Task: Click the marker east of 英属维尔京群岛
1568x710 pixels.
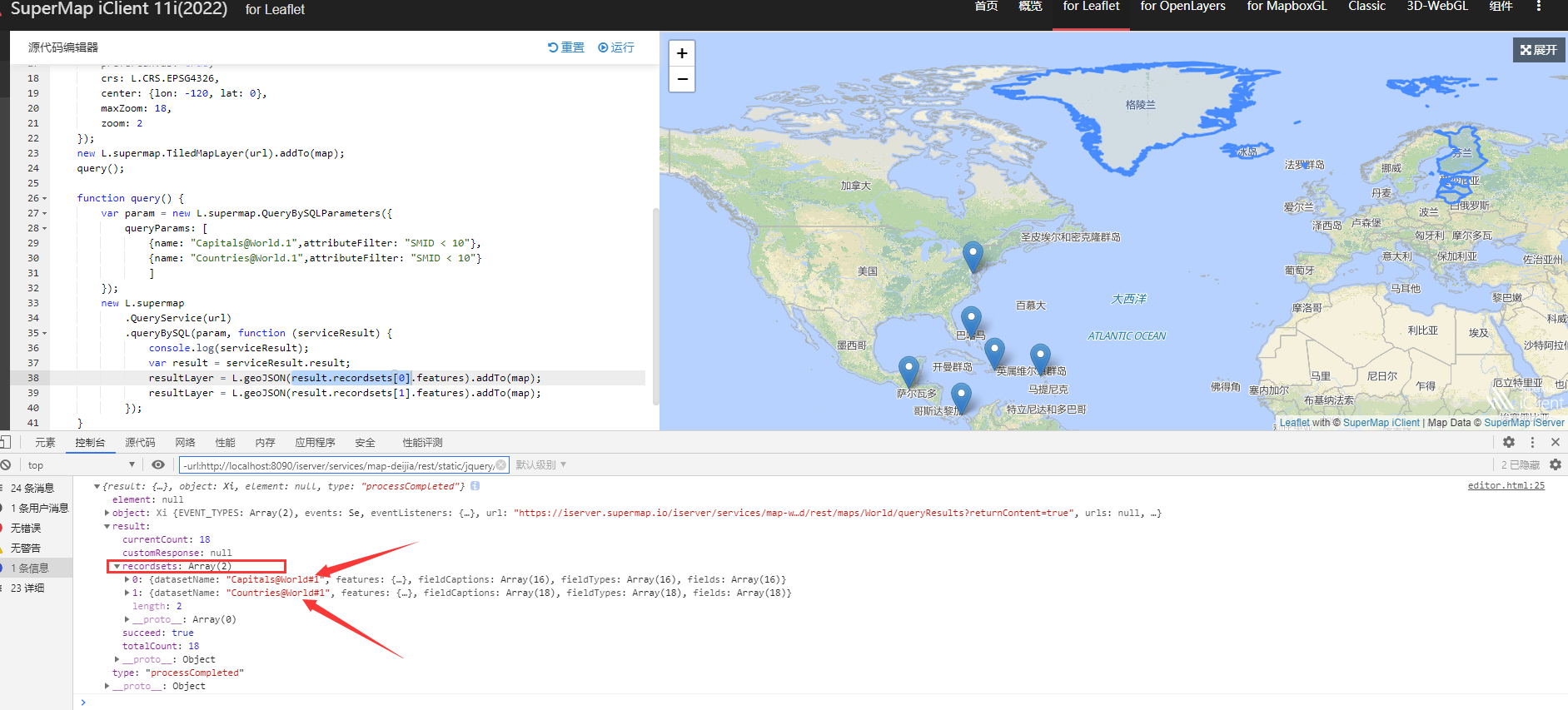Action: (x=1040, y=359)
